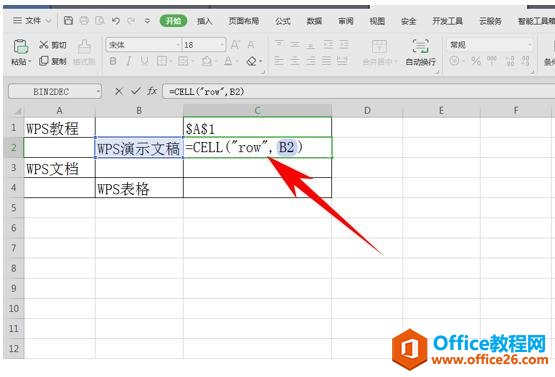Screen dimensions: 555x377
Task: Open the name box dropdown showing BIN2DEC
Action: point(98,92)
